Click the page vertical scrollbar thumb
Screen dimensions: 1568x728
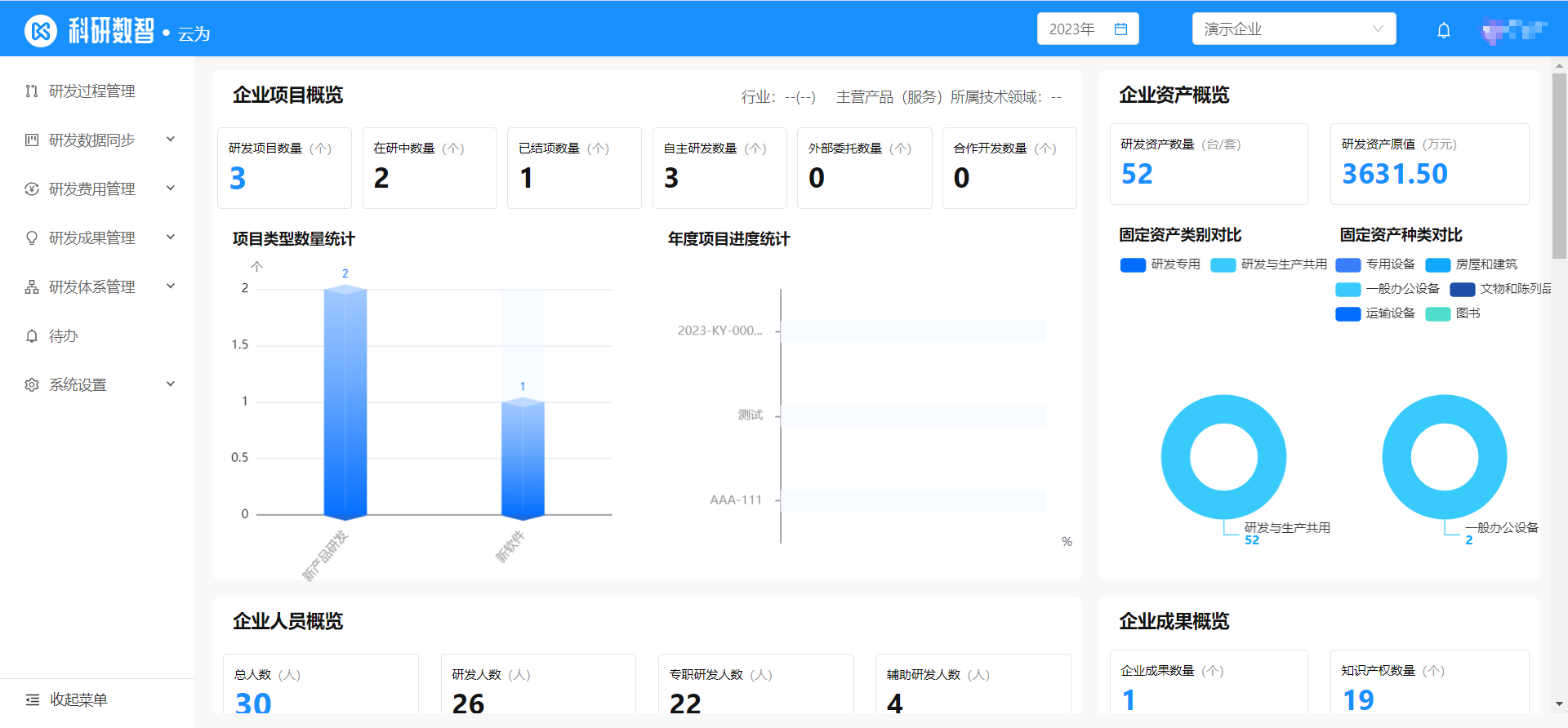1559,166
